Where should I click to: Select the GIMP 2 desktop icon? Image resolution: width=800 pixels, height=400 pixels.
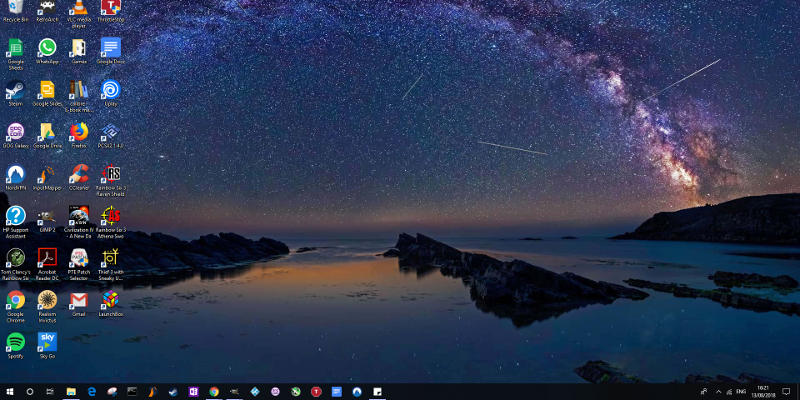point(47,219)
